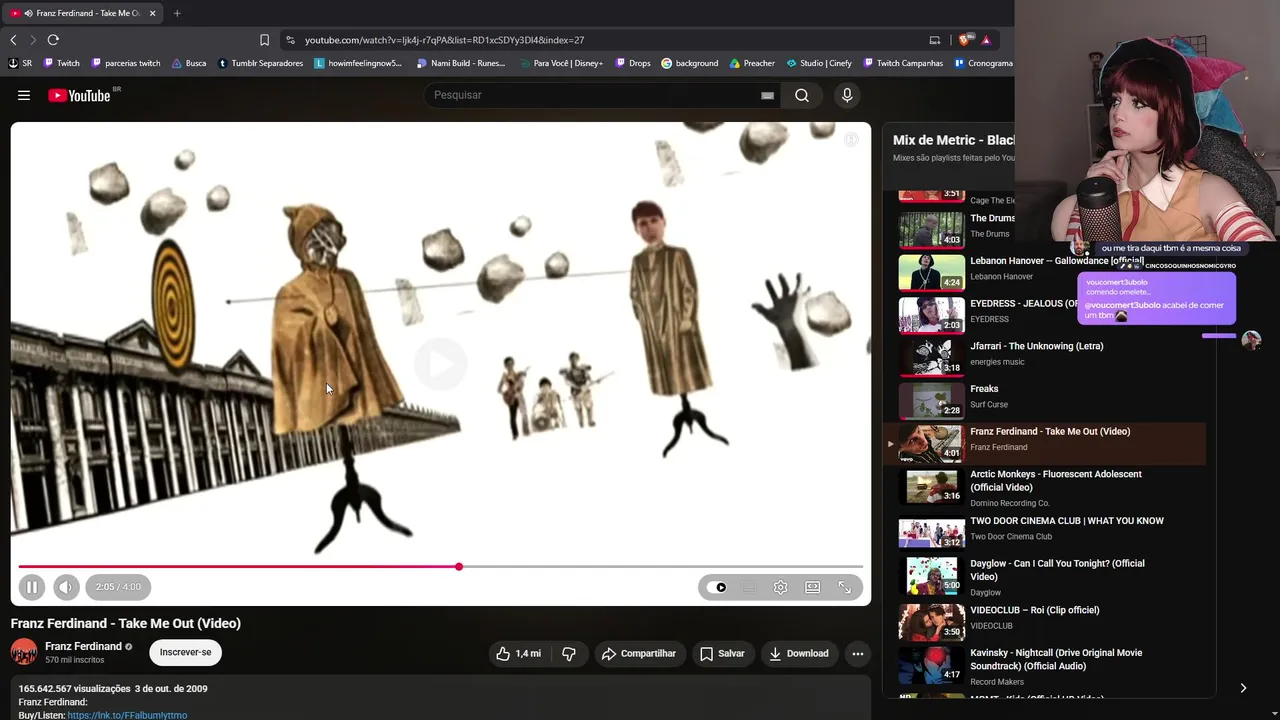Mute the video volume
The height and width of the screenshot is (720, 1280).
click(x=65, y=587)
